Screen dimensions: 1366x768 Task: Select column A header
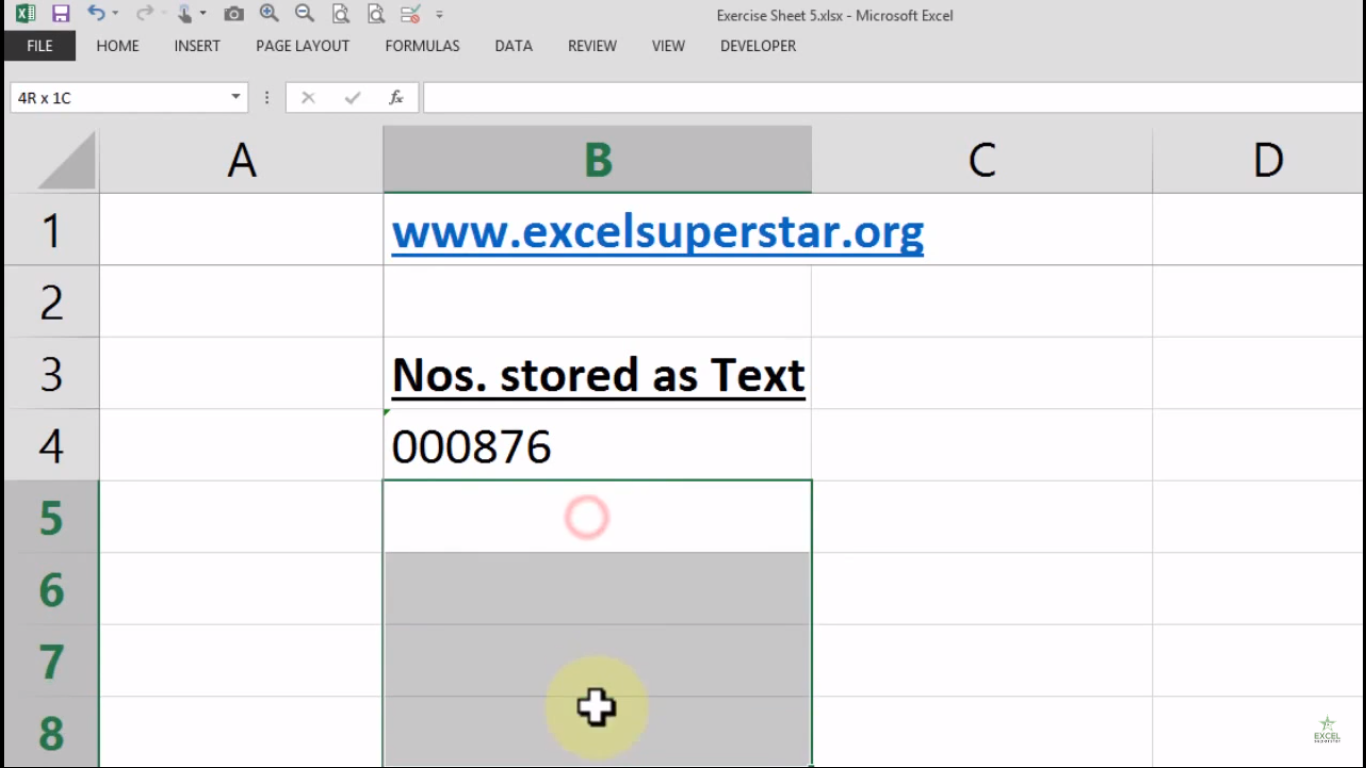[241, 160]
